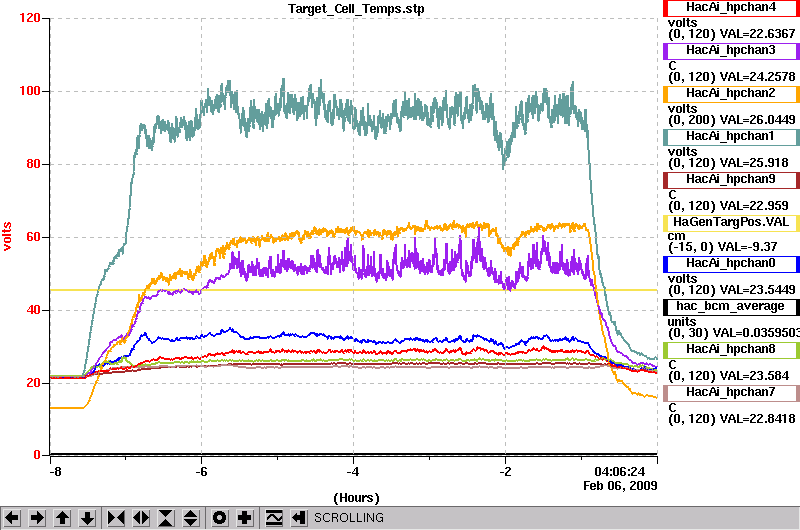Click the cm units label under HaGenTargPos.VAL

pos(677,236)
